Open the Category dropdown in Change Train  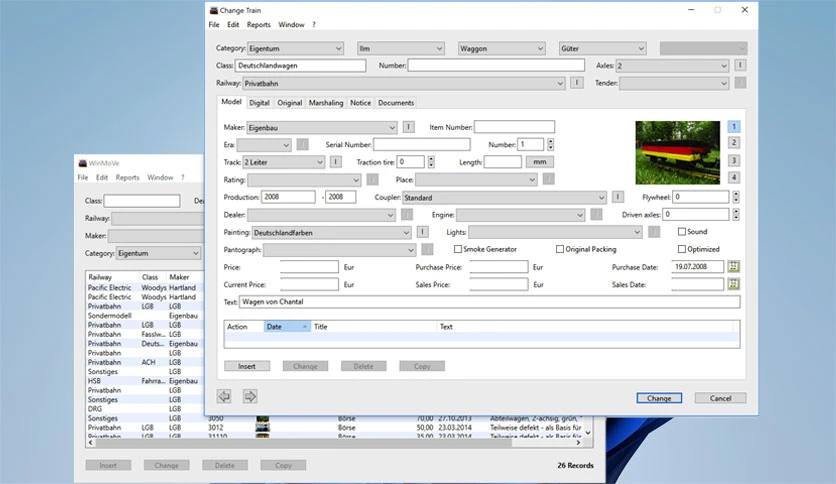295,49
